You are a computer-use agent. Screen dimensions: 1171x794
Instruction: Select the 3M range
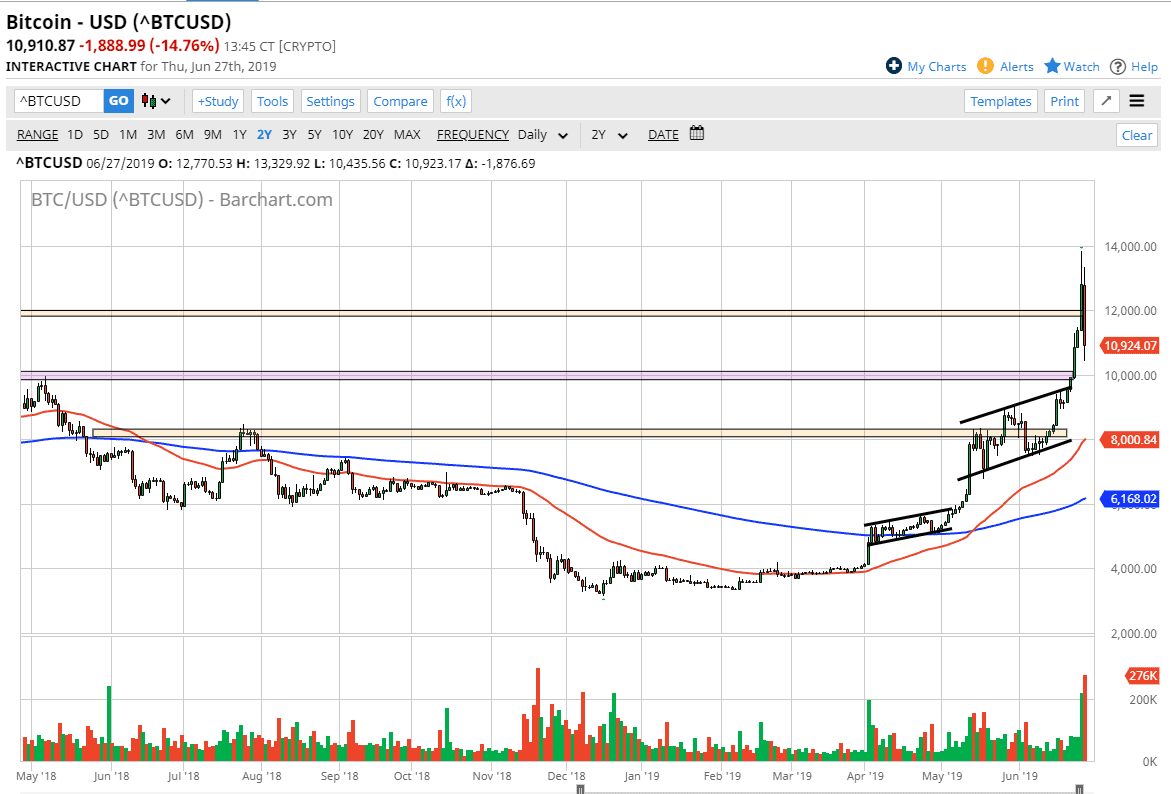pyautogui.click(x=156, y=134)
